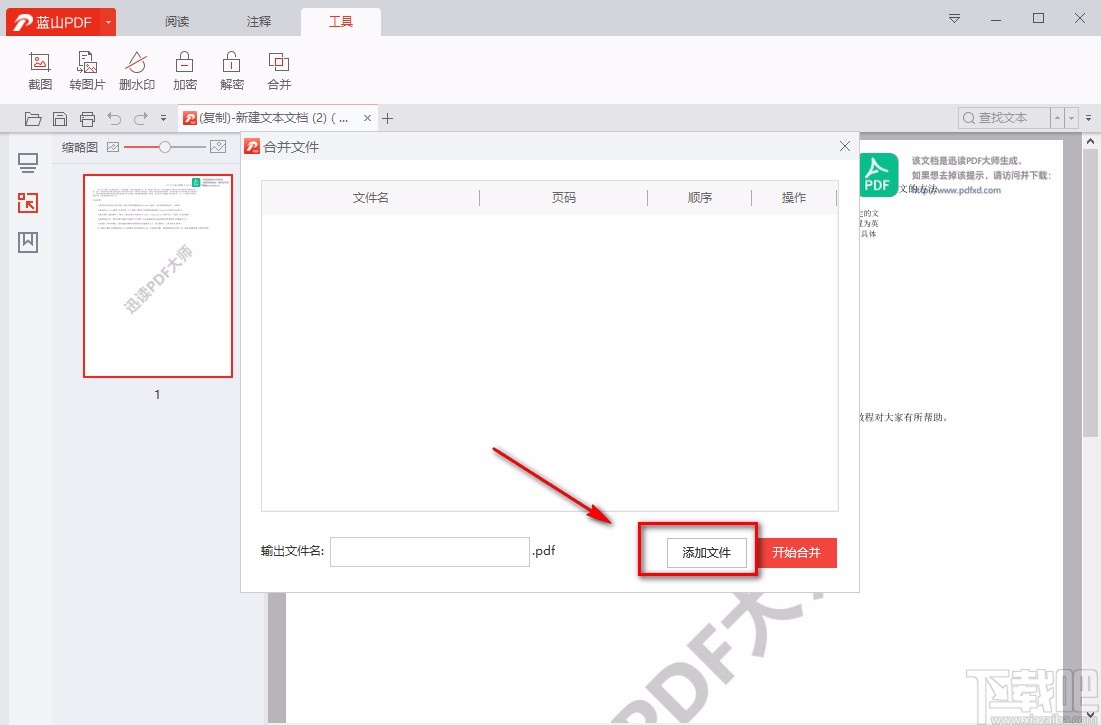Close the (复制)-新建文本文档 tab

click(367, 119)
